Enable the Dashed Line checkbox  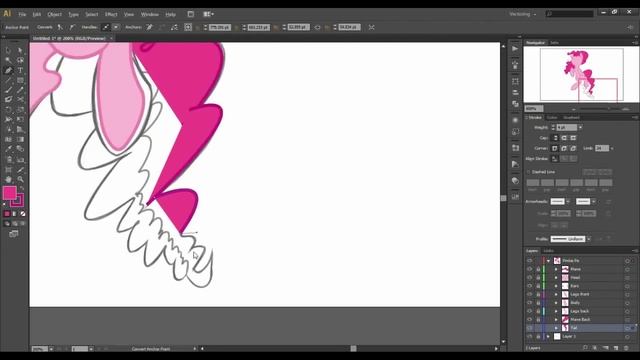tap(529, 172)
